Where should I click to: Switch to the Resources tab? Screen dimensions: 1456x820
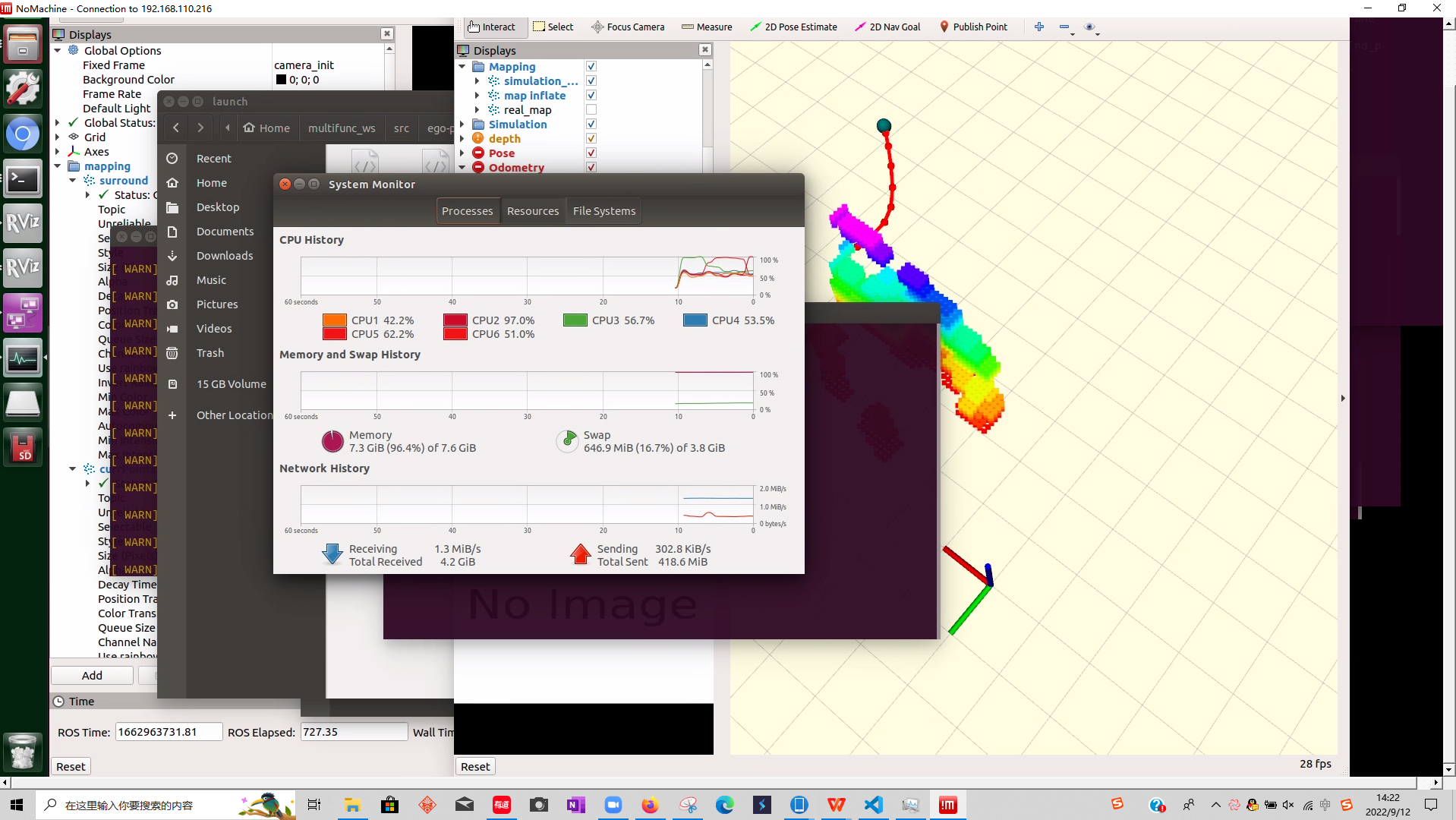click(x=533, y=211)
